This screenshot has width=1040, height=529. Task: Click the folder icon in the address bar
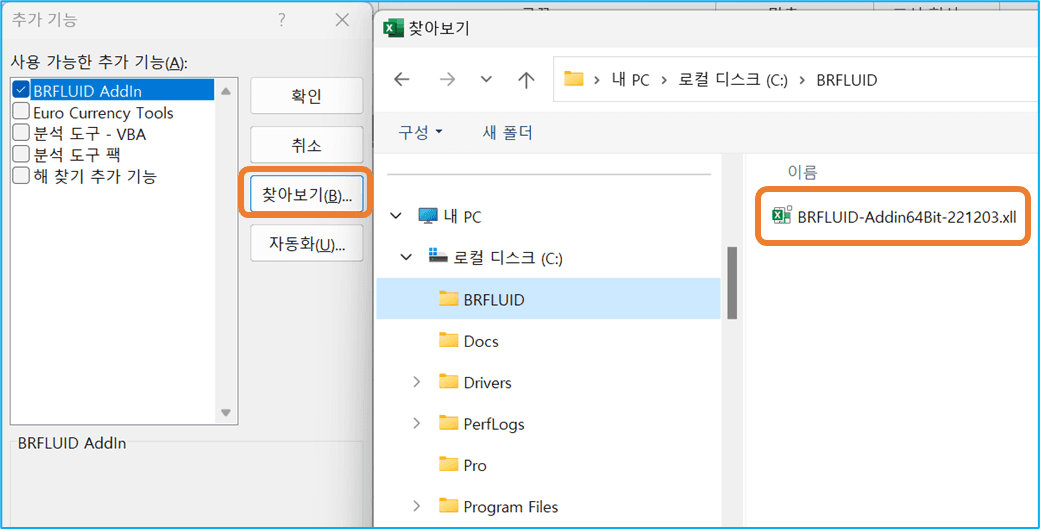point(573,80)
